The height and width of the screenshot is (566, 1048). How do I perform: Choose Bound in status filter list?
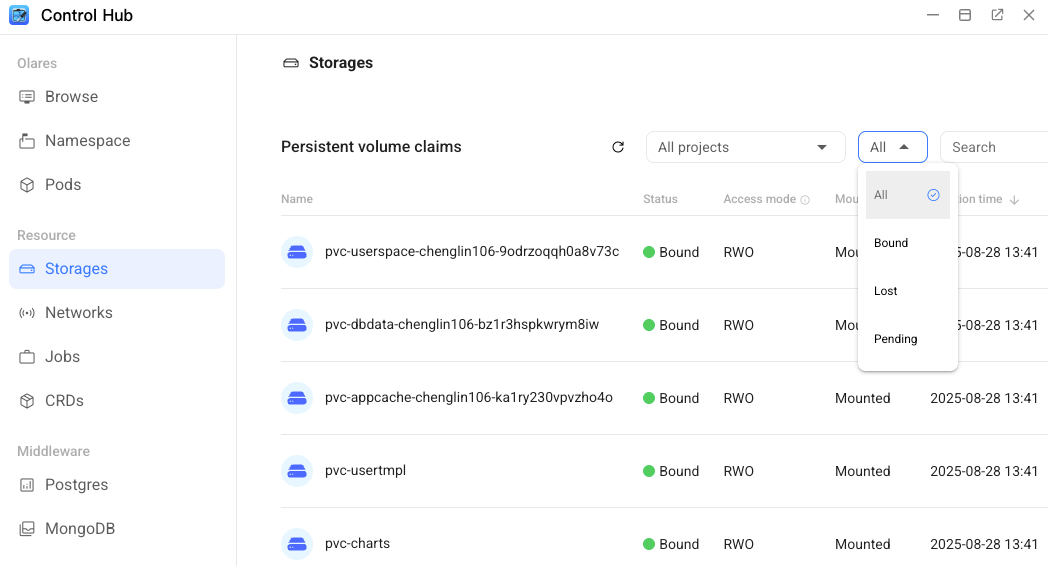(x=891, y=243)
